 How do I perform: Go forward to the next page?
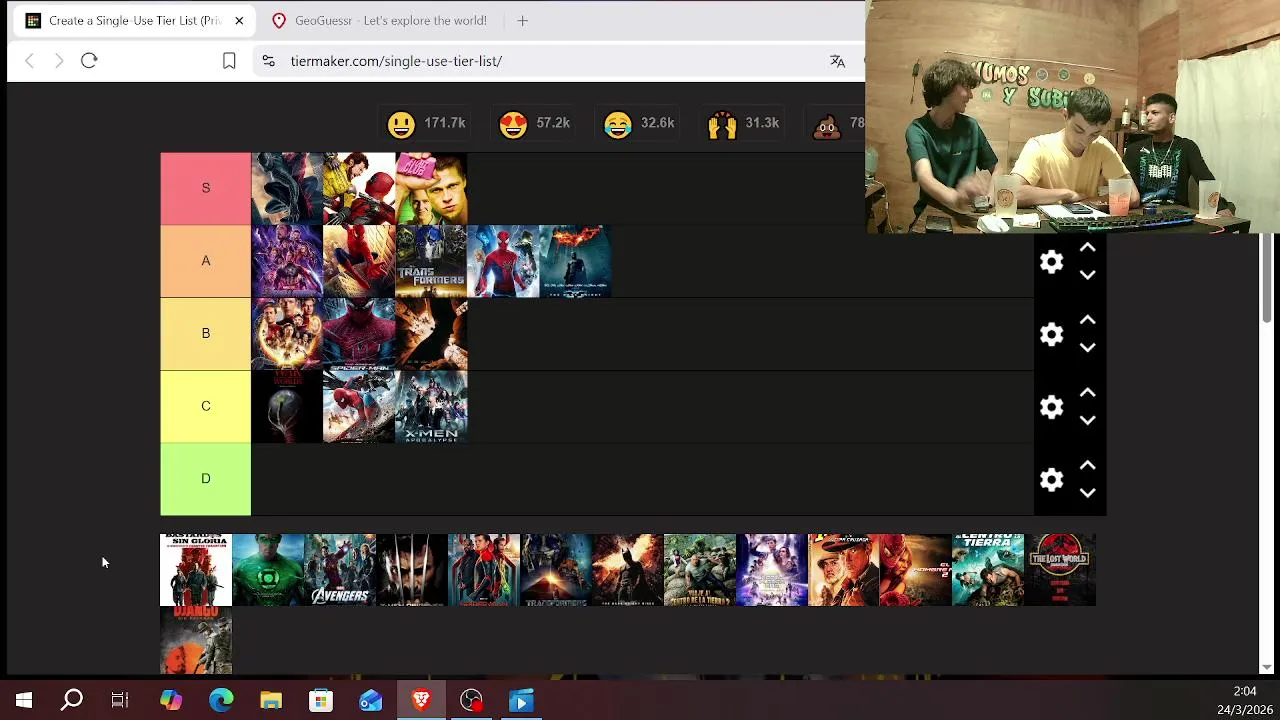point(59,61)
